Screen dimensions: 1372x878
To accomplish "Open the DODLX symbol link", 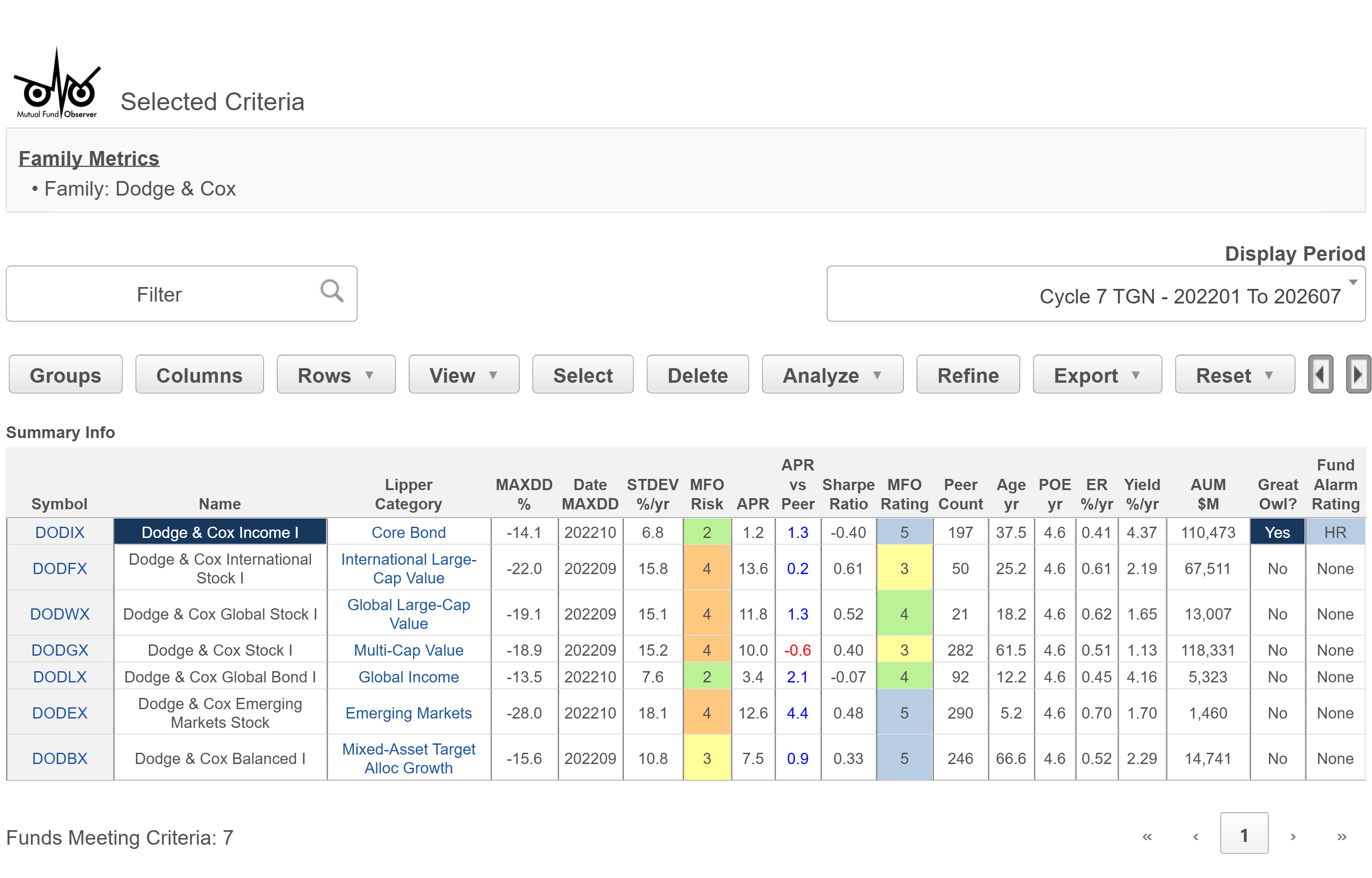I will point(60,676).
